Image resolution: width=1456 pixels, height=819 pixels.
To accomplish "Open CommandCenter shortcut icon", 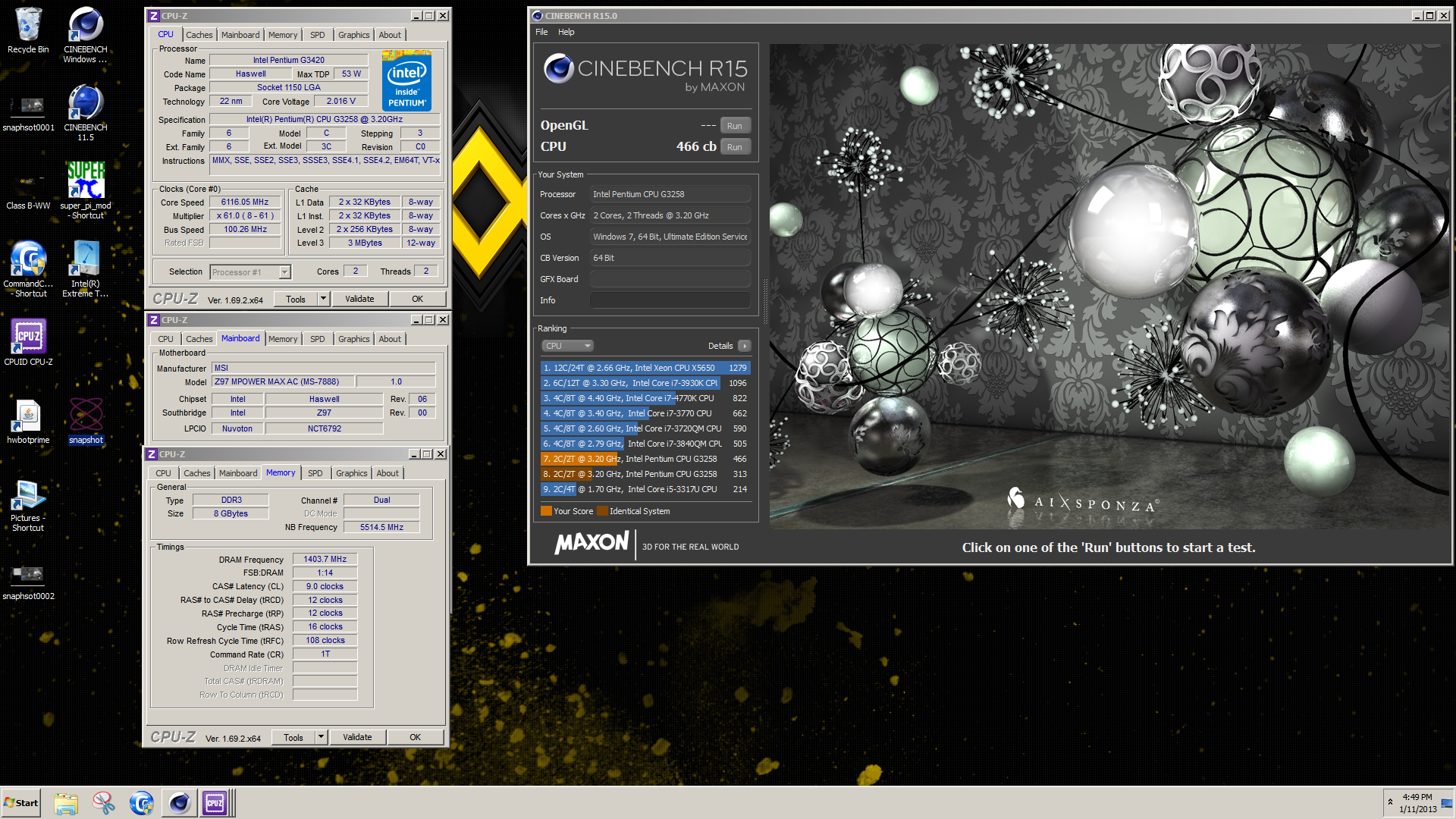I will click(28, 268).
